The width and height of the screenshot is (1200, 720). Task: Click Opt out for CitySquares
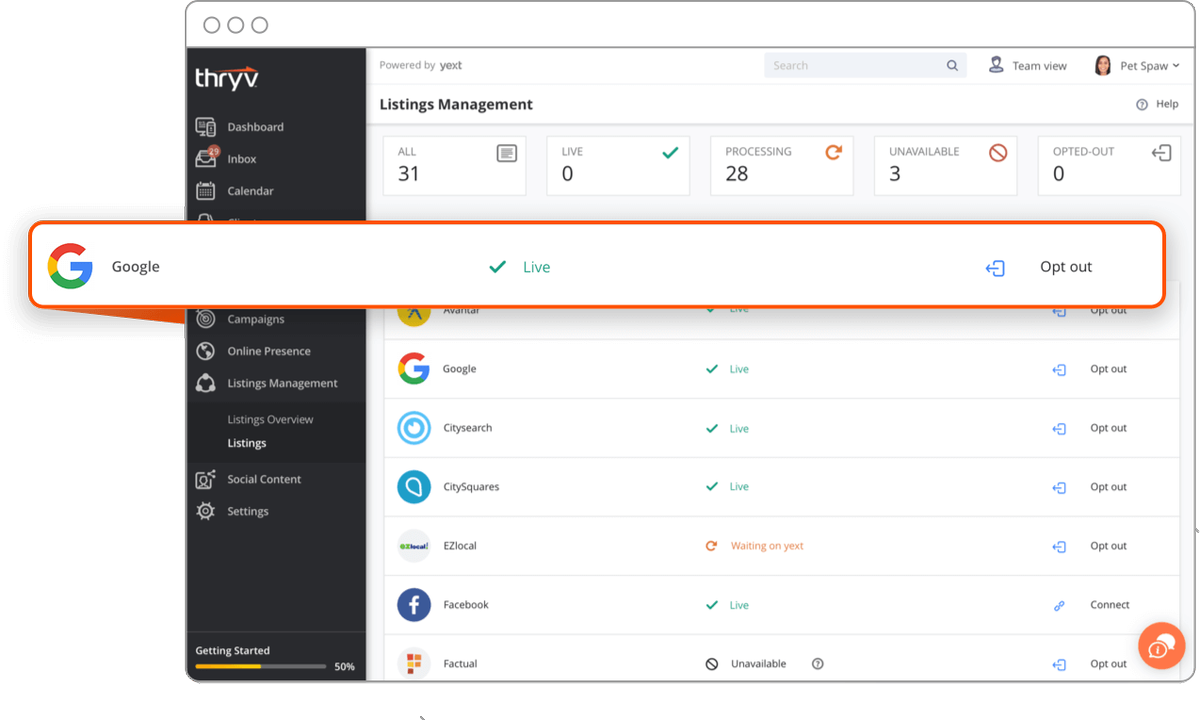(x=1108, y=487)
